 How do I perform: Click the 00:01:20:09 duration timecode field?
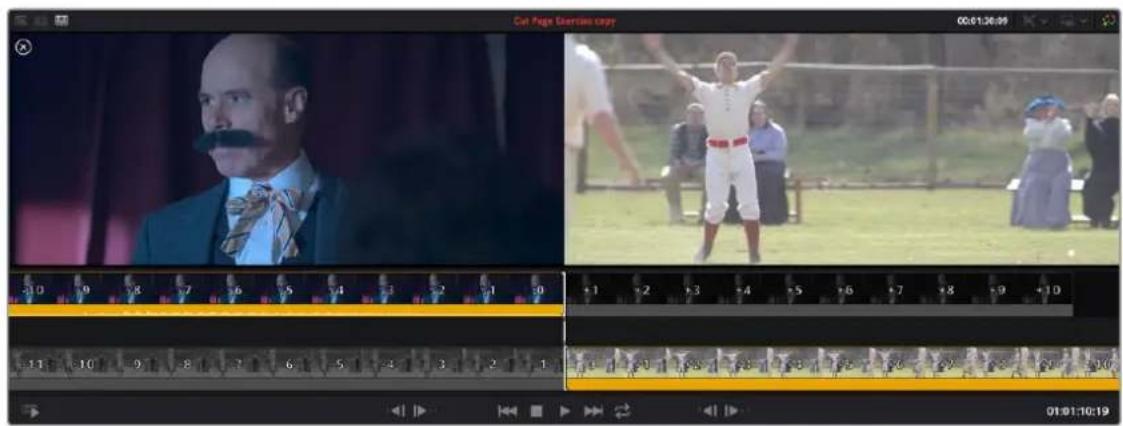pos(982,21)
